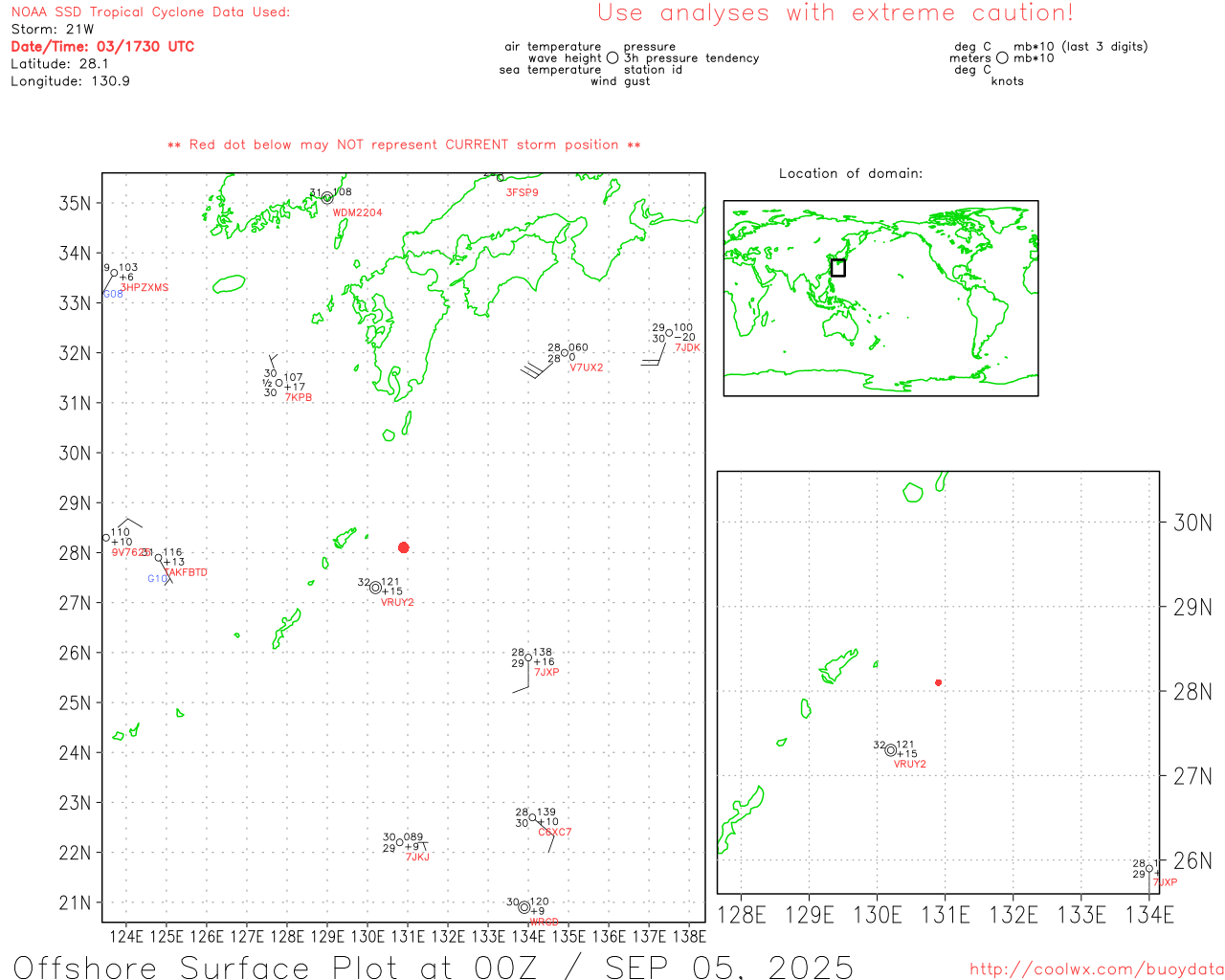Click the 'Use analyses with extreme caution!' heading

(835, 13)
